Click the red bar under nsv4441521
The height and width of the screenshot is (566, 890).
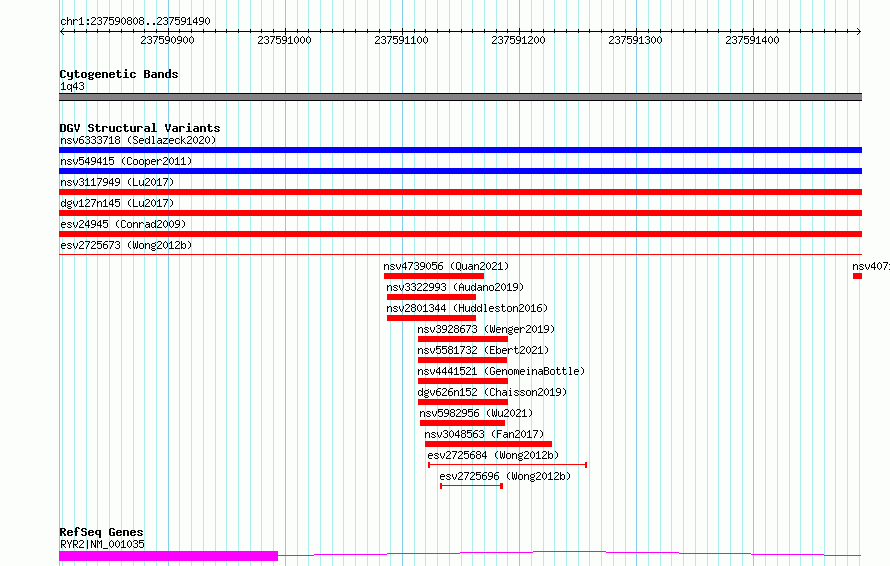click(463, 381)
